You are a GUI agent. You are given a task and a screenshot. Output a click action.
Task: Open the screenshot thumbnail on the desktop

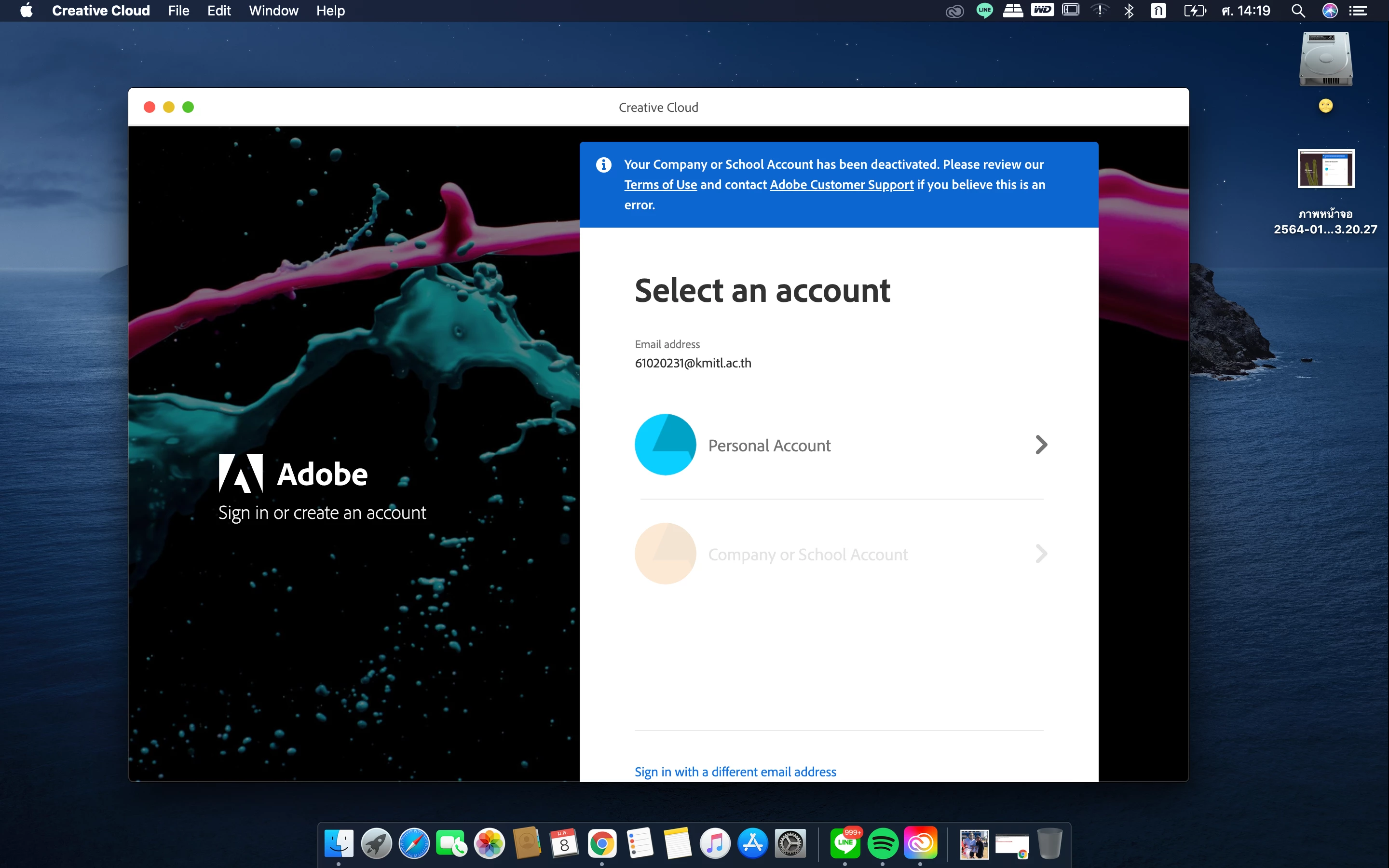click(x=1325, y=169)
